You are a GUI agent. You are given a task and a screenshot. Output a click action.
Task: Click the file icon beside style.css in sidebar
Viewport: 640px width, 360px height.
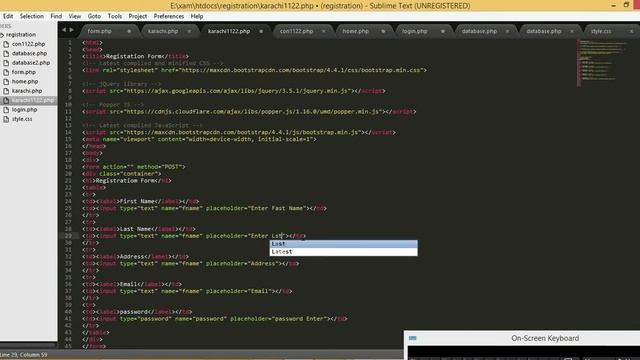pos(6,119)
